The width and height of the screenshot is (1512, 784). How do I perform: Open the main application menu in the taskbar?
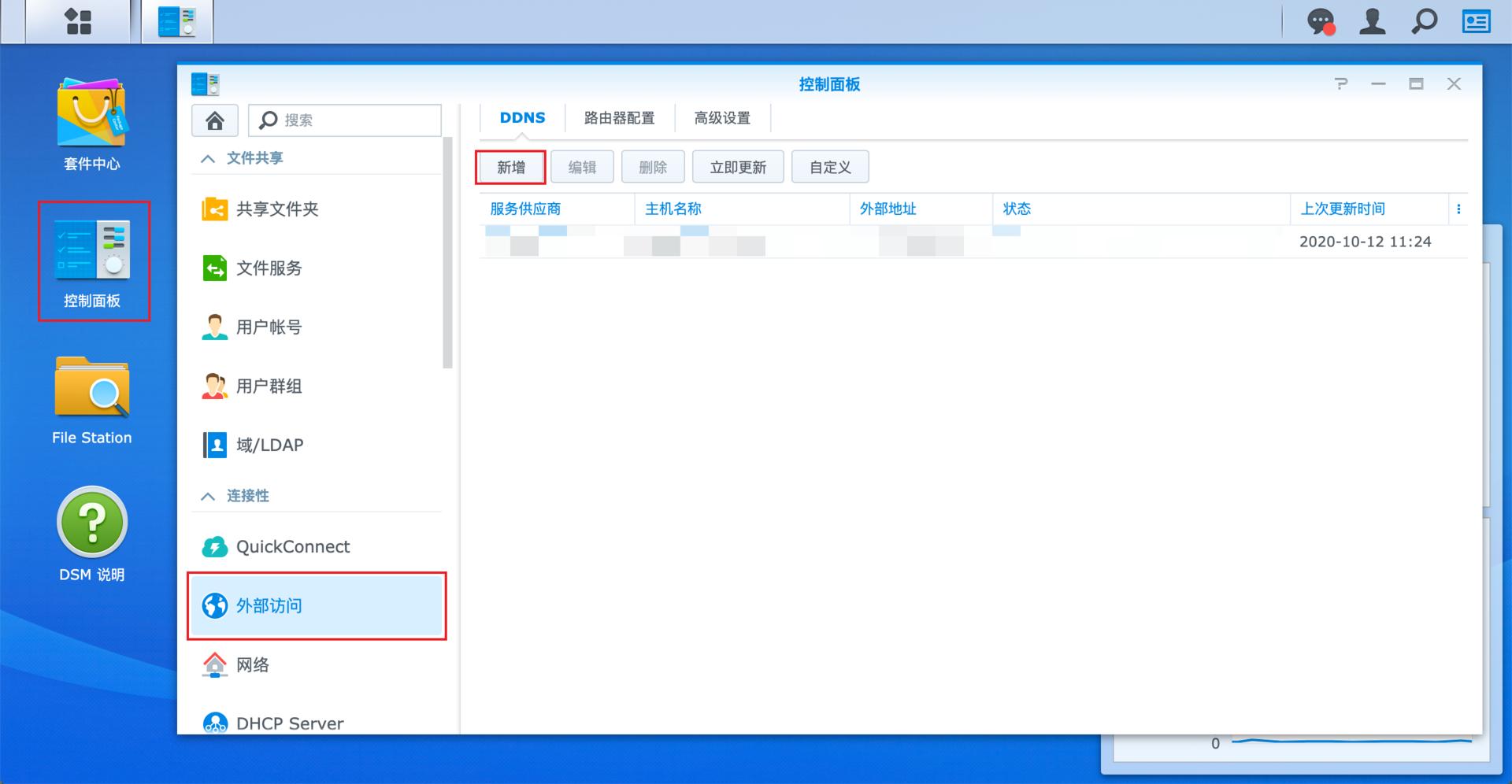point(76,21)
